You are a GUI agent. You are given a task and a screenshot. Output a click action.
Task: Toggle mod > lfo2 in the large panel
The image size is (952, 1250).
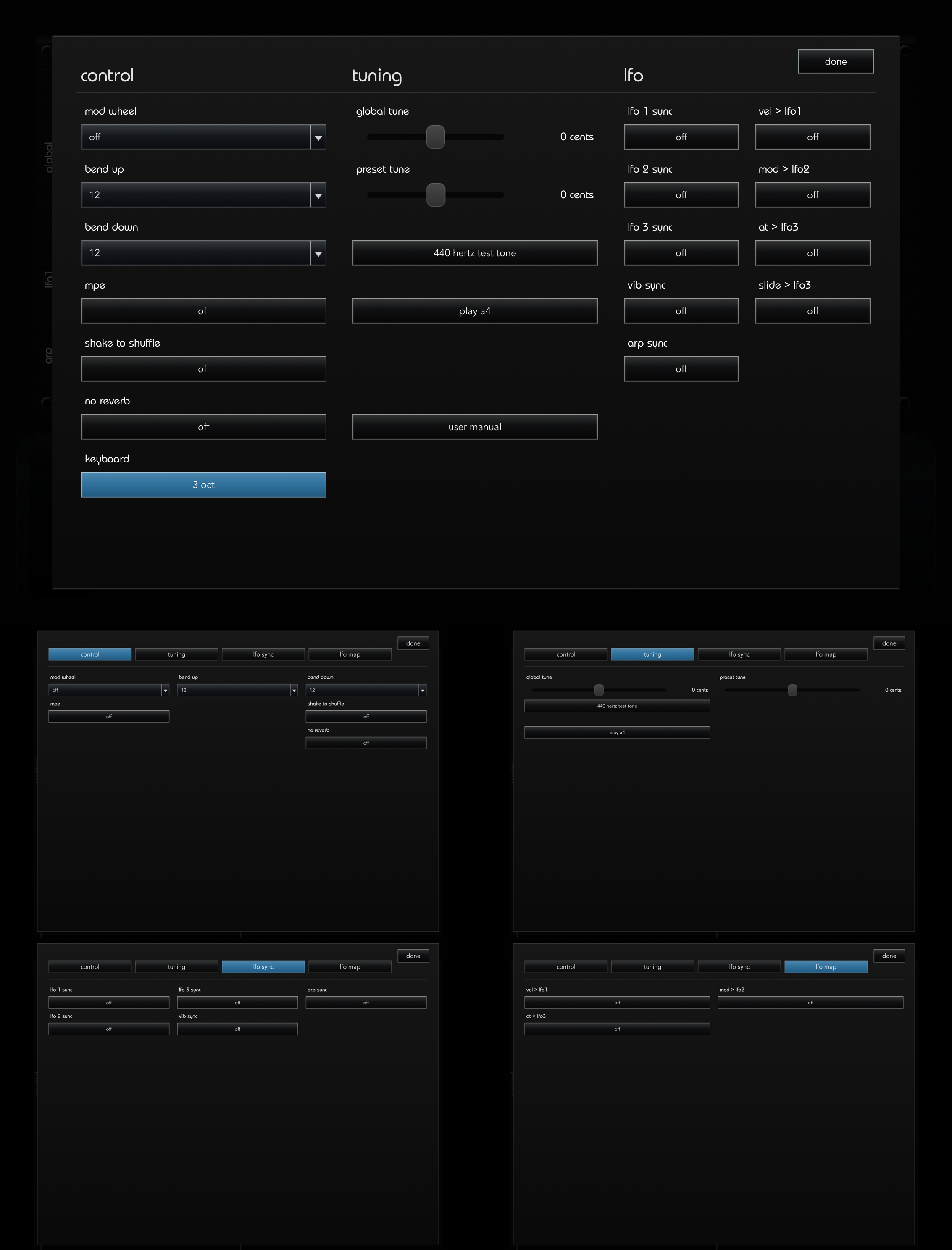[x=813, y=195]
